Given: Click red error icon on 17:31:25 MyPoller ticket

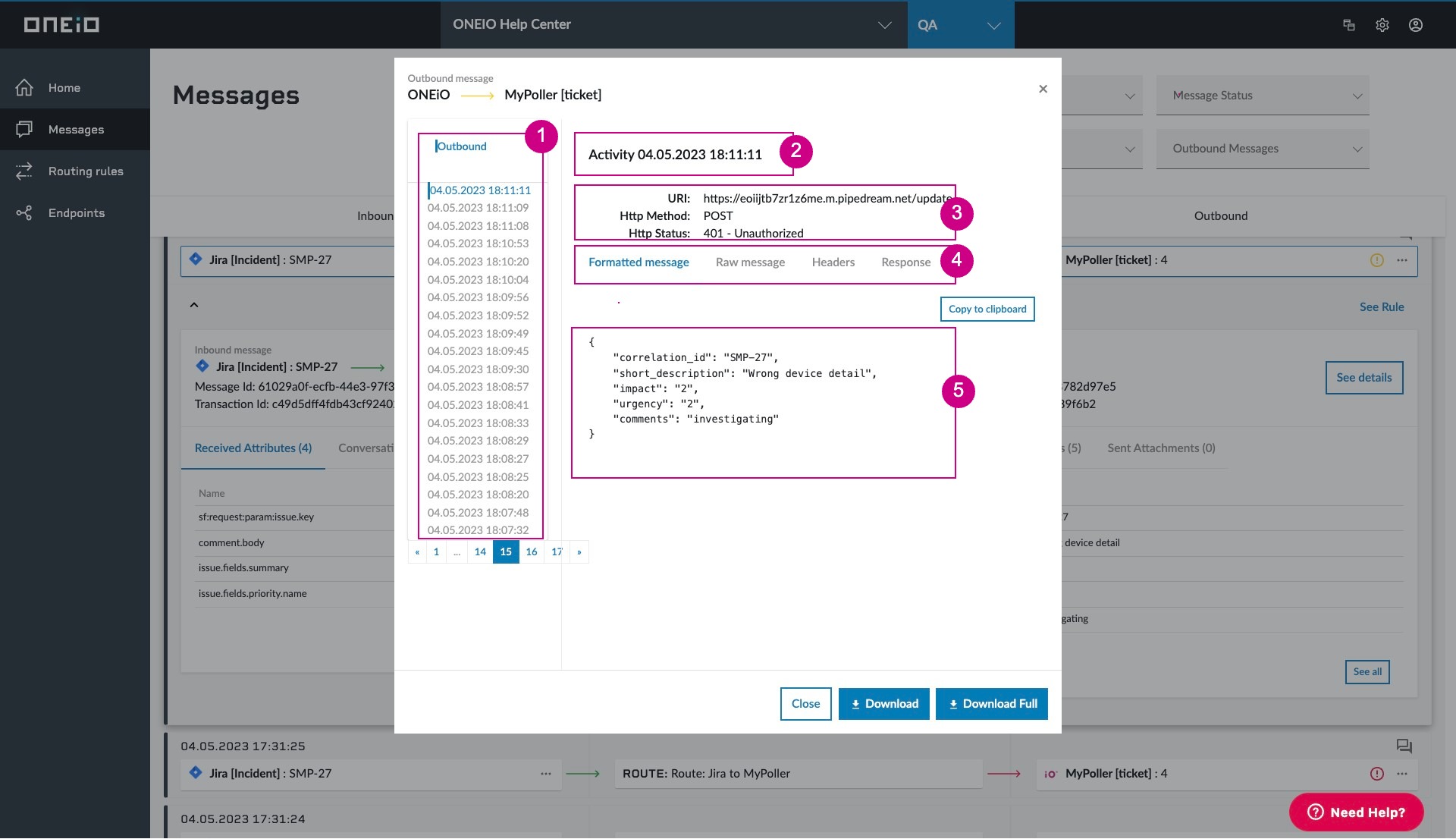Looking at the screenshot, I should pyautogui.click(x=1377, y=774).
